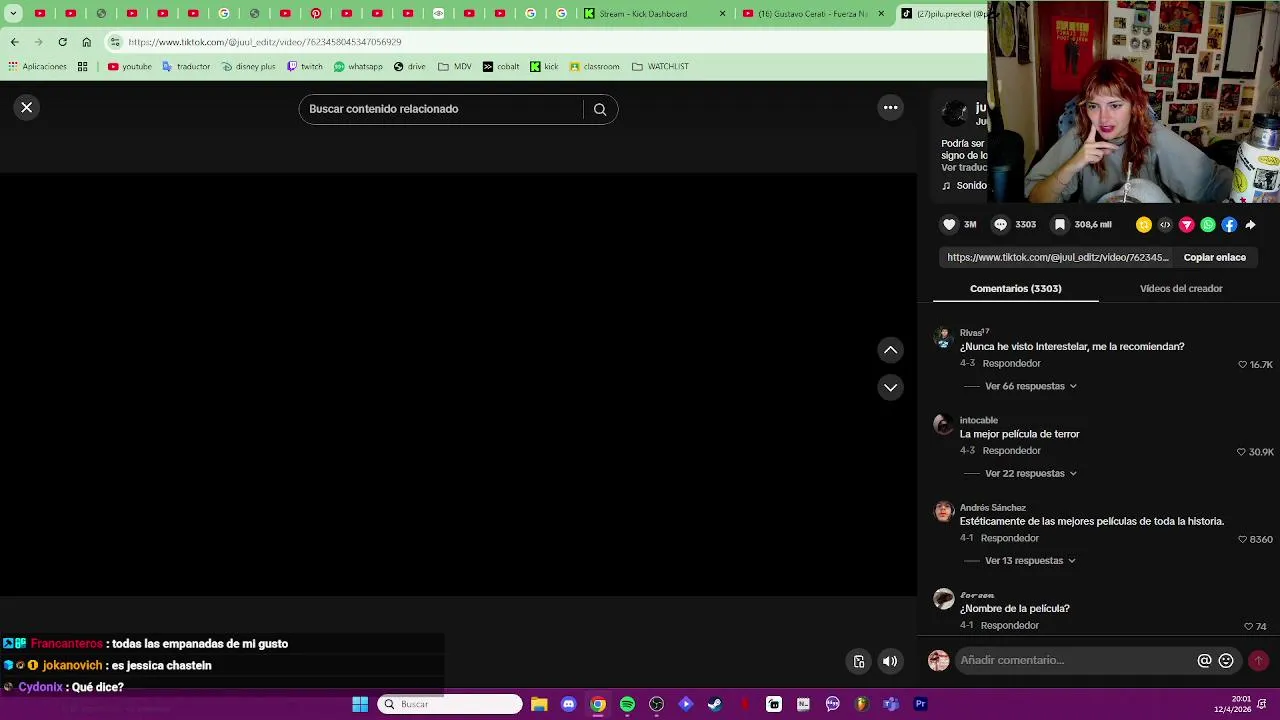Image resolution: width=1280 pixels, height=720 pixels.
Task: Open the MDV bookmarks folder
Action: pyautogui.click(x=454, y=67)
